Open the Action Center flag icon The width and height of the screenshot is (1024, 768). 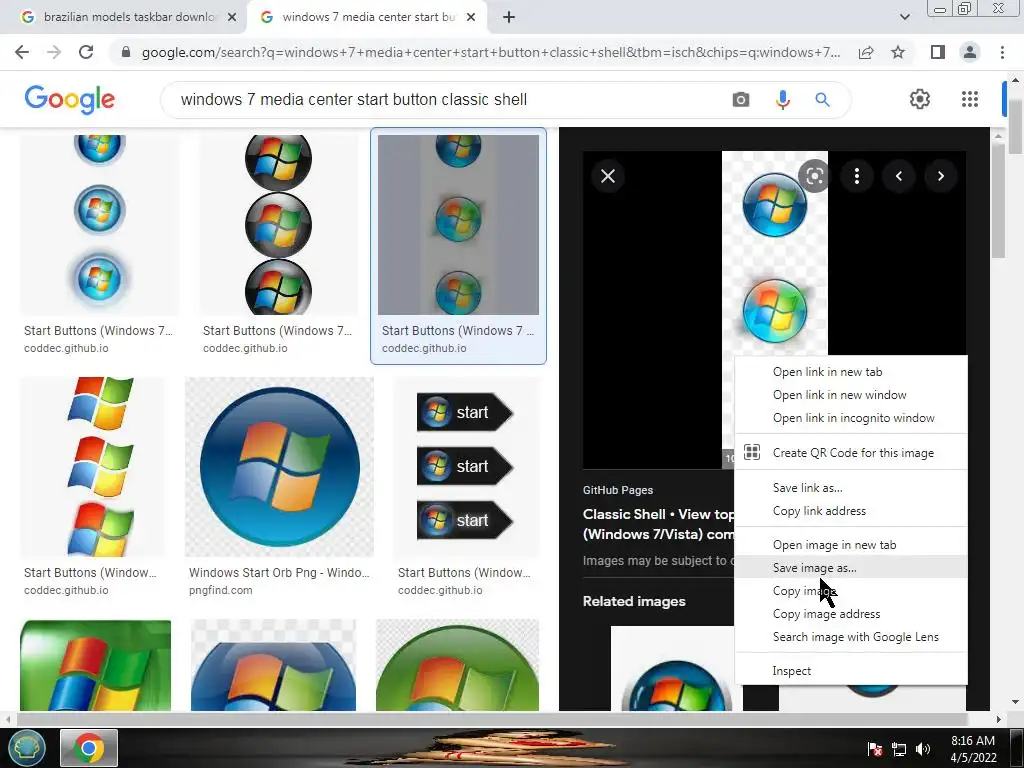874,749
